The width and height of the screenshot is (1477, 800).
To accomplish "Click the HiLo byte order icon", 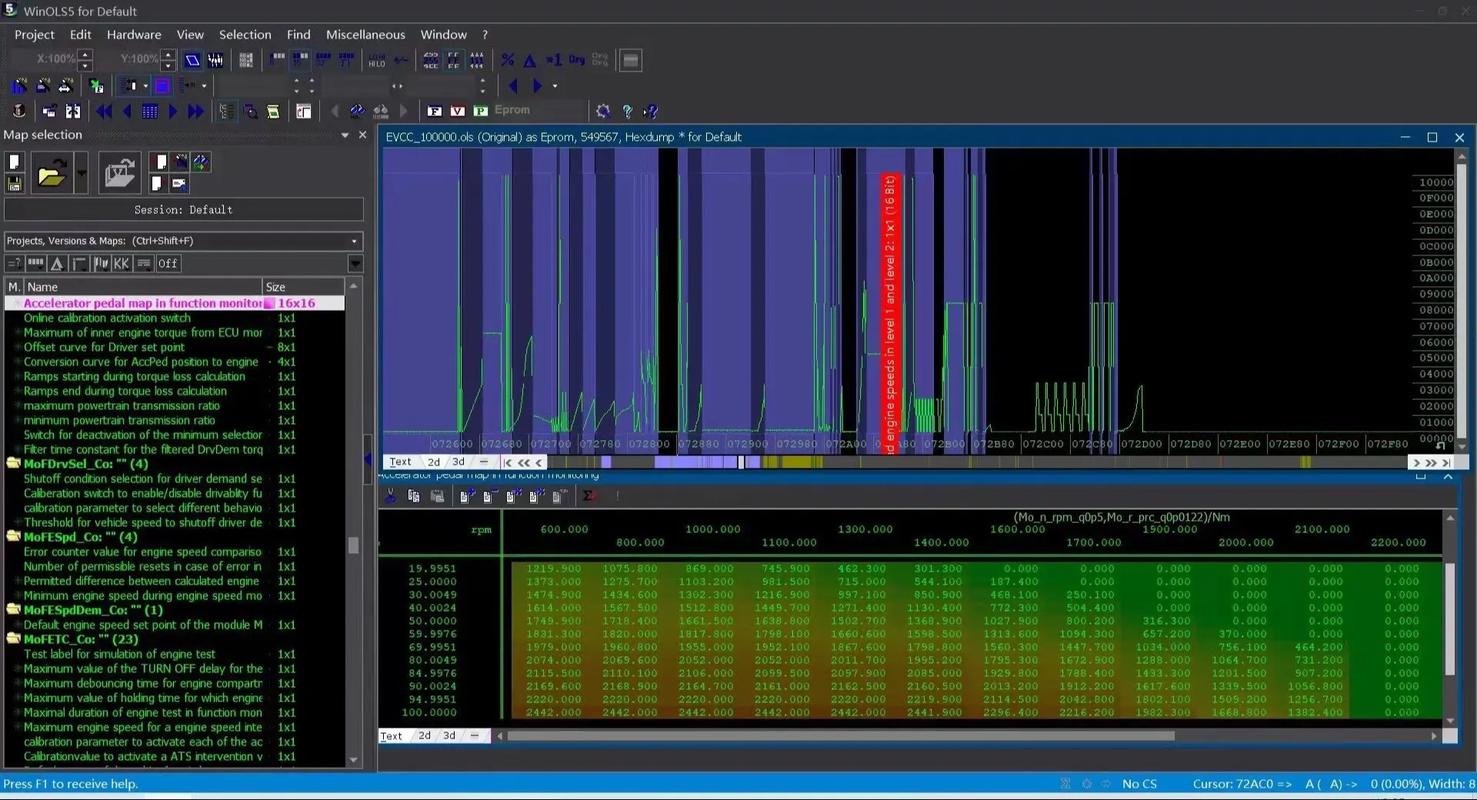I will coord(377,60).
